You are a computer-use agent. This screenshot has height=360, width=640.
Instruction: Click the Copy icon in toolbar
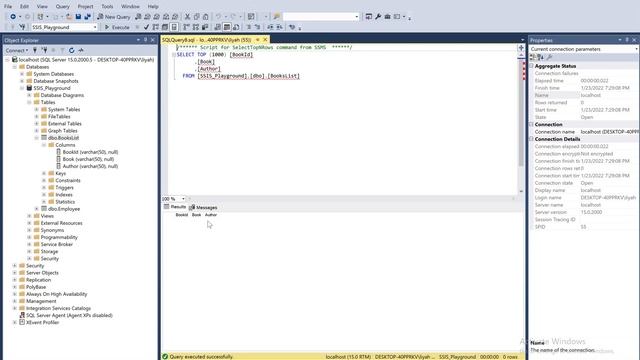tap(196, 17)
